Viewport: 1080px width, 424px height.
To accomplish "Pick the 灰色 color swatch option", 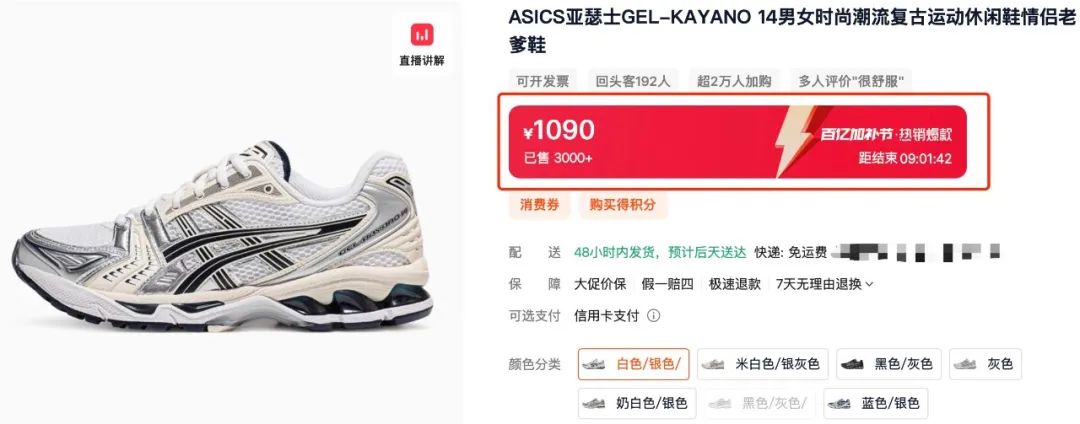I will pos(985,364).
